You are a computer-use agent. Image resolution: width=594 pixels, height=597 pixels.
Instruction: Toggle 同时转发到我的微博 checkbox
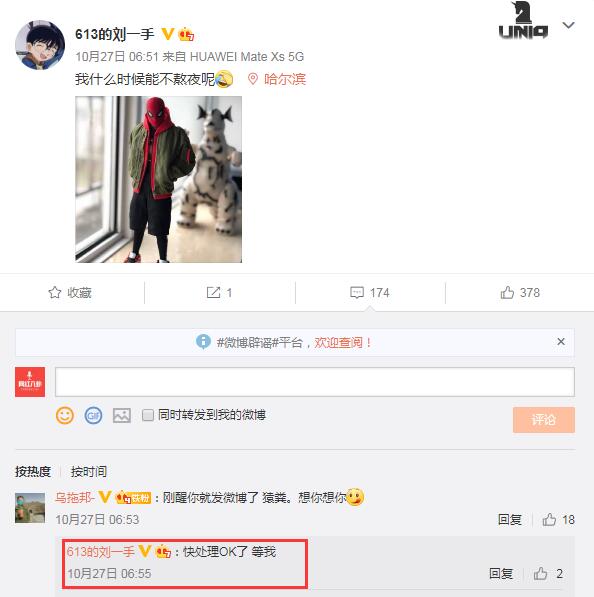148,415
